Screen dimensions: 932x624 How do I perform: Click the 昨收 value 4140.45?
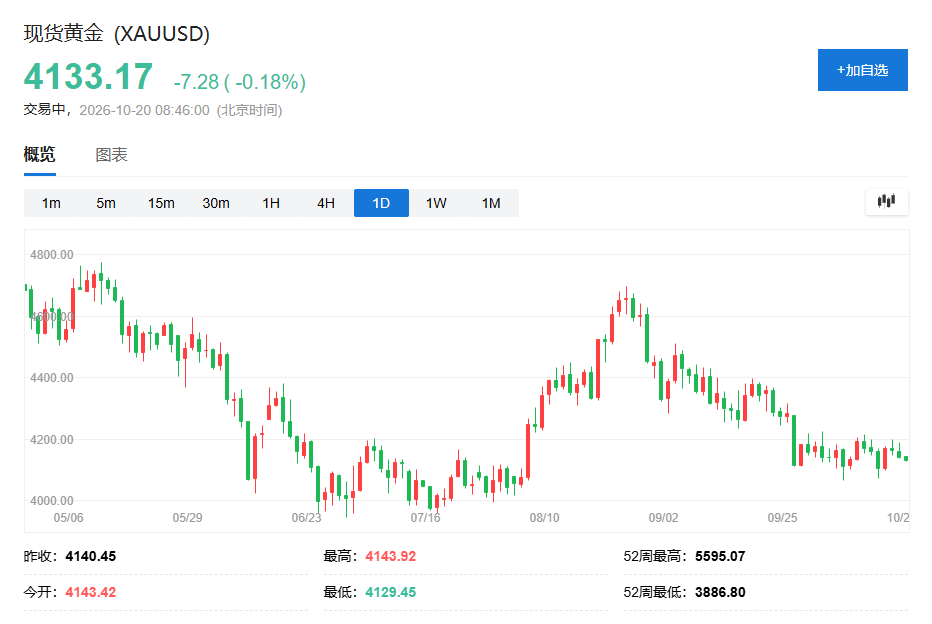[x=90, y=556]
